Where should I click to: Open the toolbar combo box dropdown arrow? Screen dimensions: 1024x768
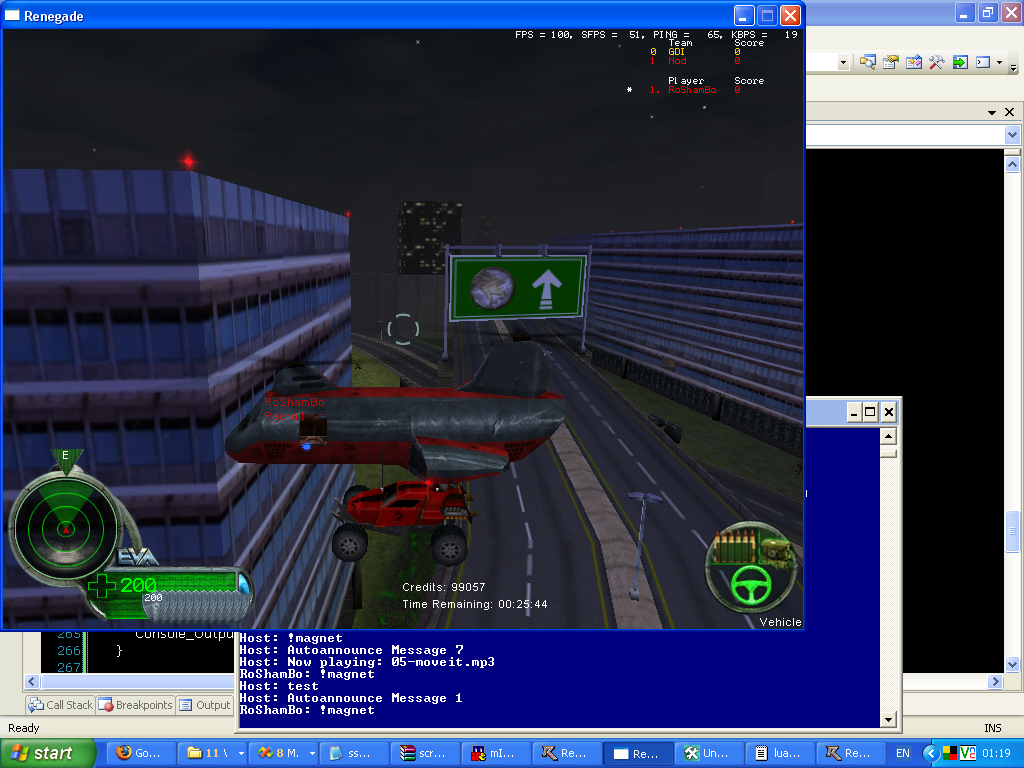coord(843,62)
